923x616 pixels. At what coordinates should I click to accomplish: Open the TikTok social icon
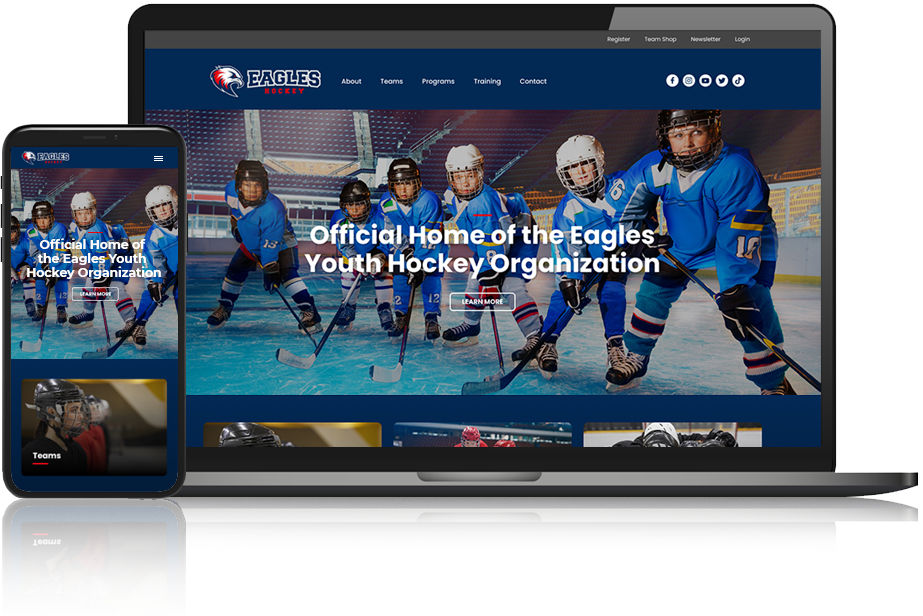(x=738, y=81)
